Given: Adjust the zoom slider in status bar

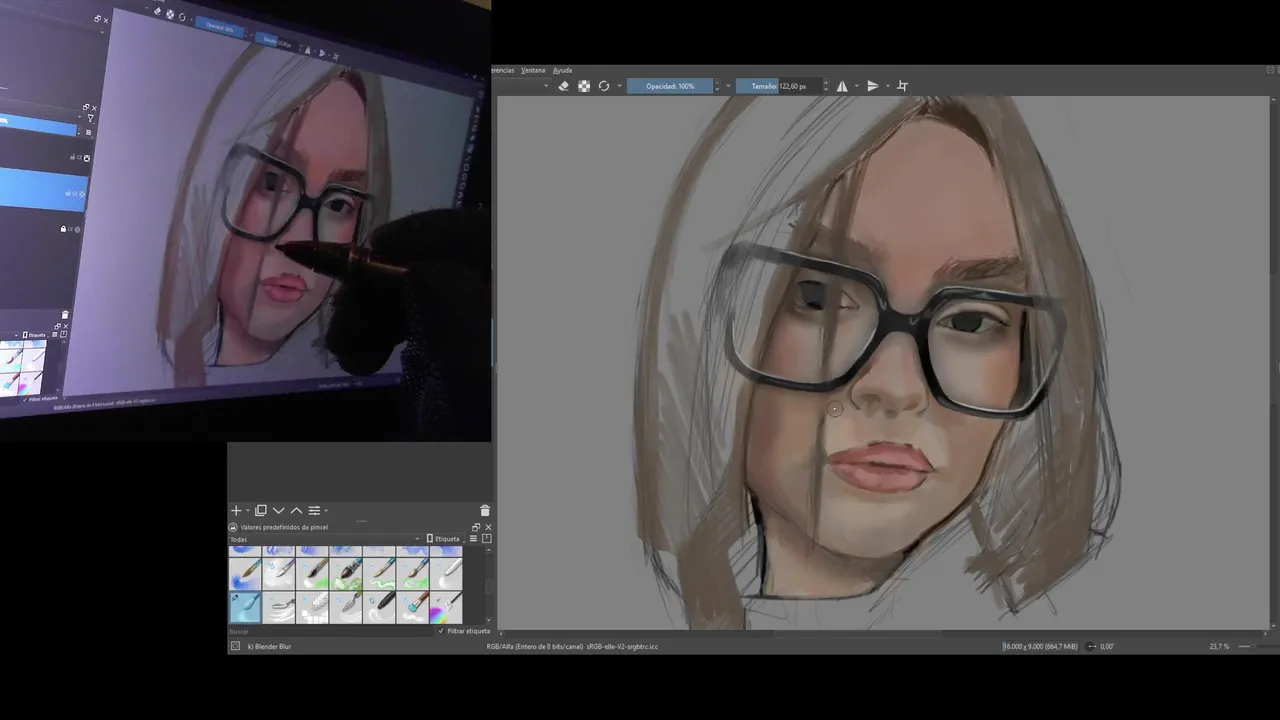Looking at the screenshot, I should (x=1257, y=646).
